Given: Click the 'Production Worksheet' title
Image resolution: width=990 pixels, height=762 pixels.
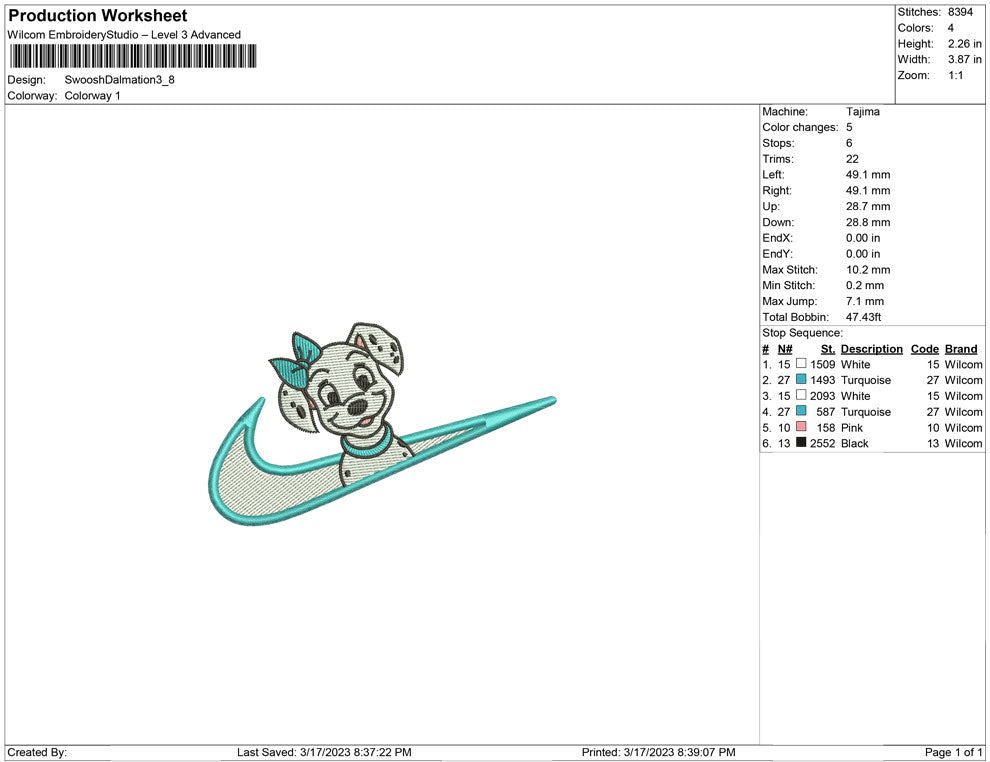Looking at the screenshot, I should [98, 16].
